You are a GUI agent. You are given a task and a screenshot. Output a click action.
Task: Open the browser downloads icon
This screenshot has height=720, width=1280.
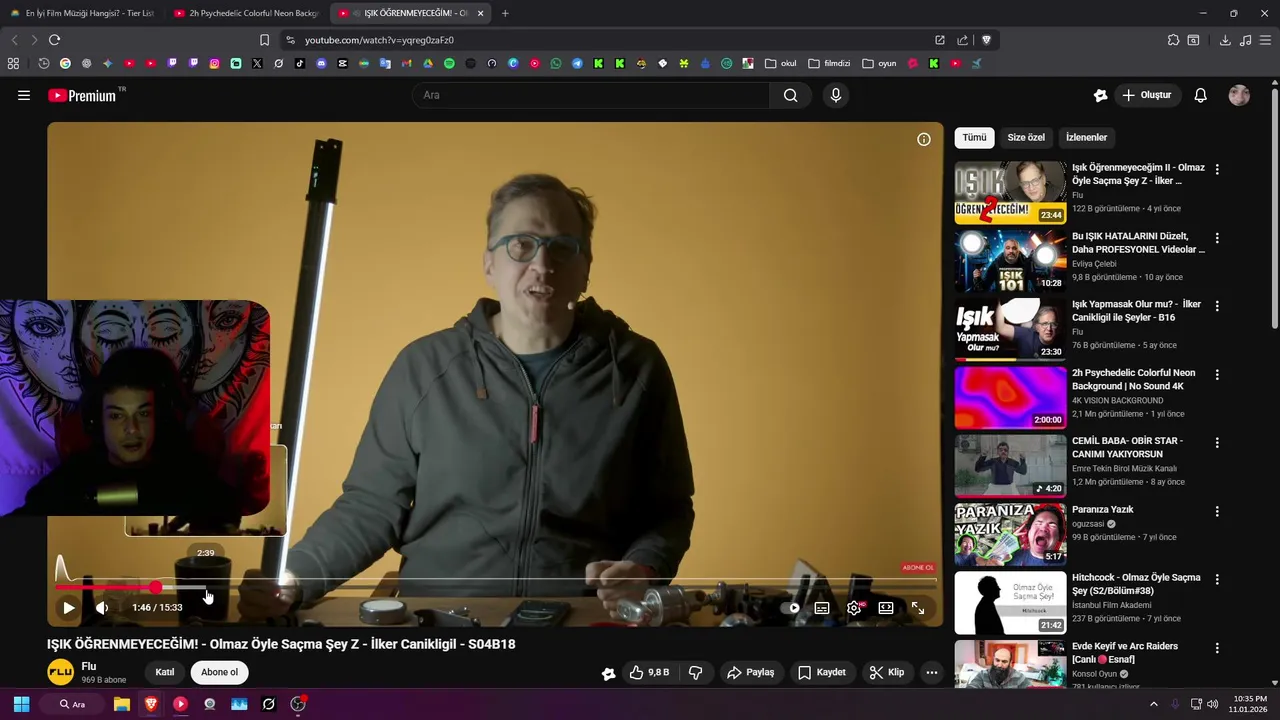[1225, 40]
